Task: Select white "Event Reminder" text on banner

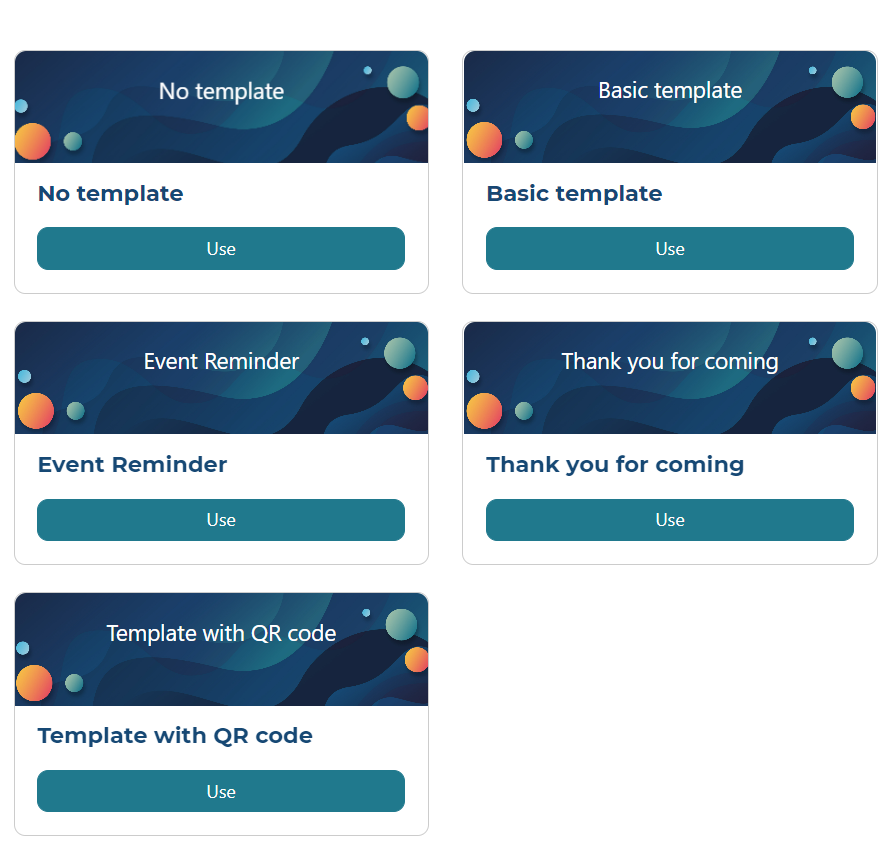Action: [x=221, y=362]
